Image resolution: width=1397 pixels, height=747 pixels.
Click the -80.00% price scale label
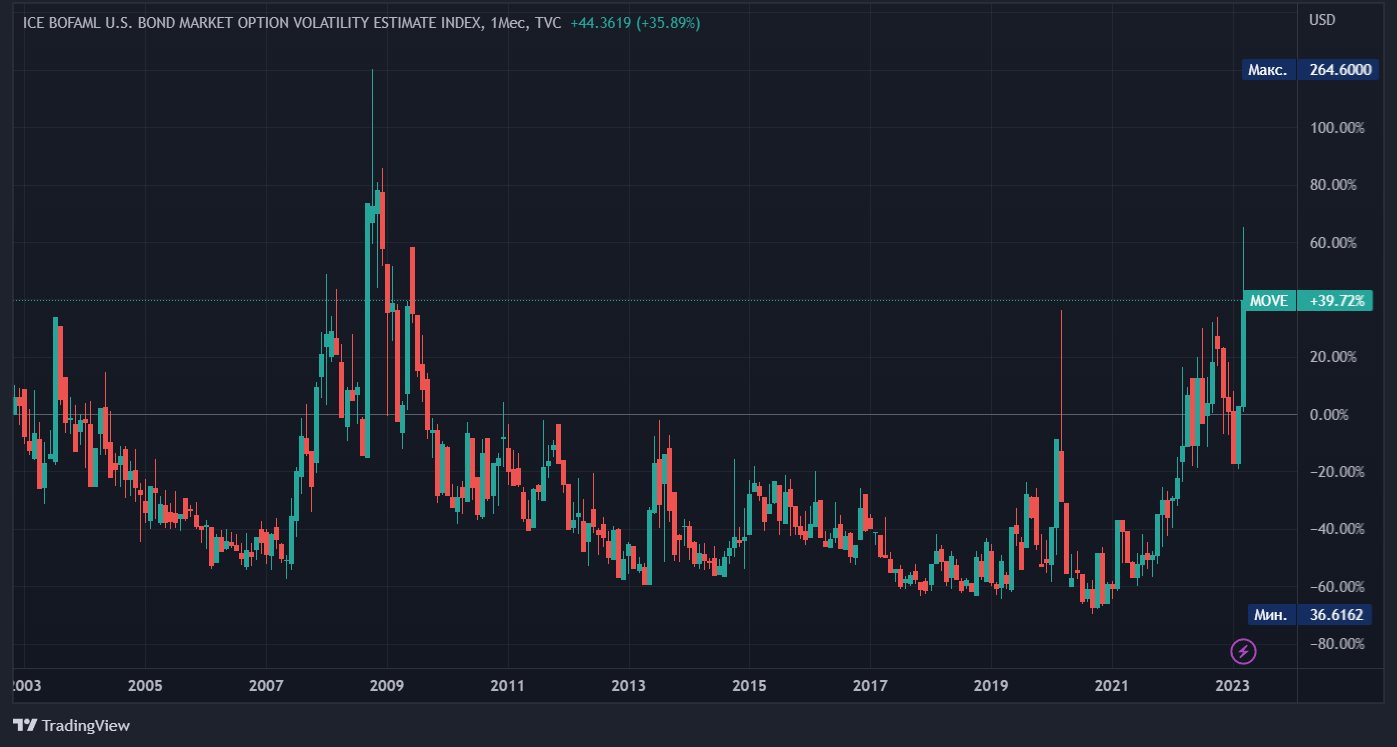click(x=1337, y=644)
